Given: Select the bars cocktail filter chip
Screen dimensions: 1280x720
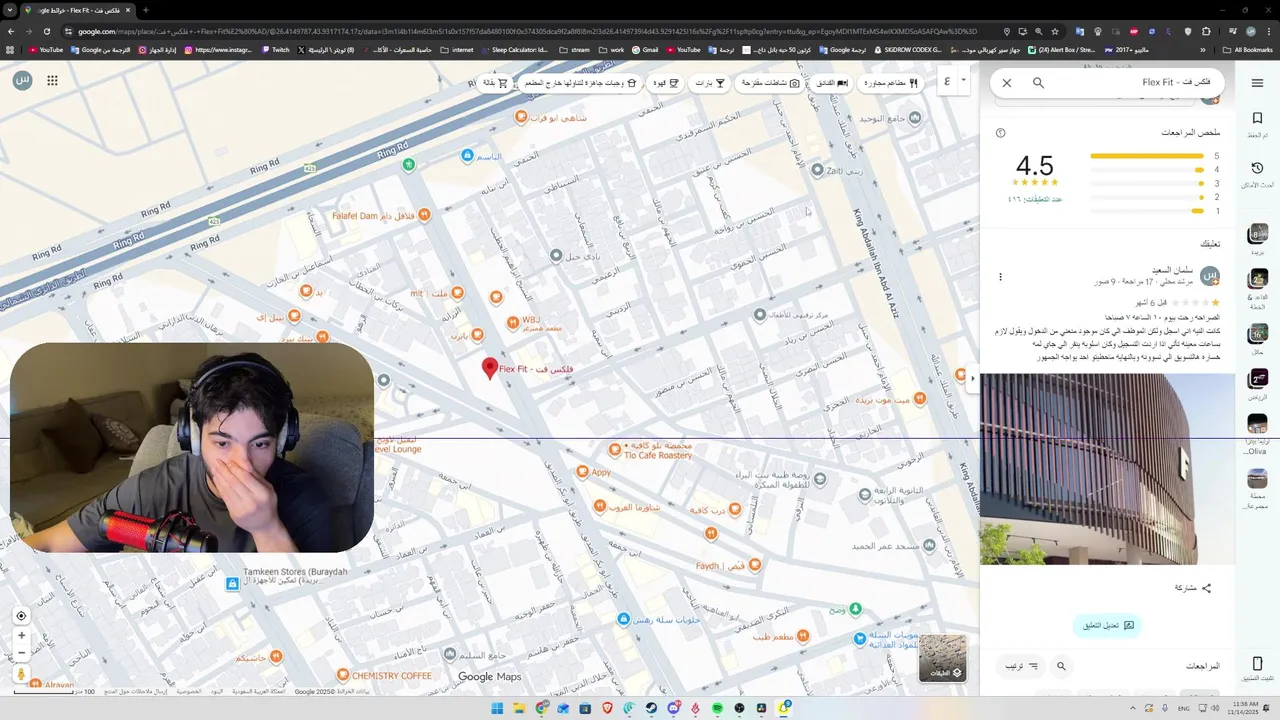Looking at the screenshot, I should tap(710, 83).
